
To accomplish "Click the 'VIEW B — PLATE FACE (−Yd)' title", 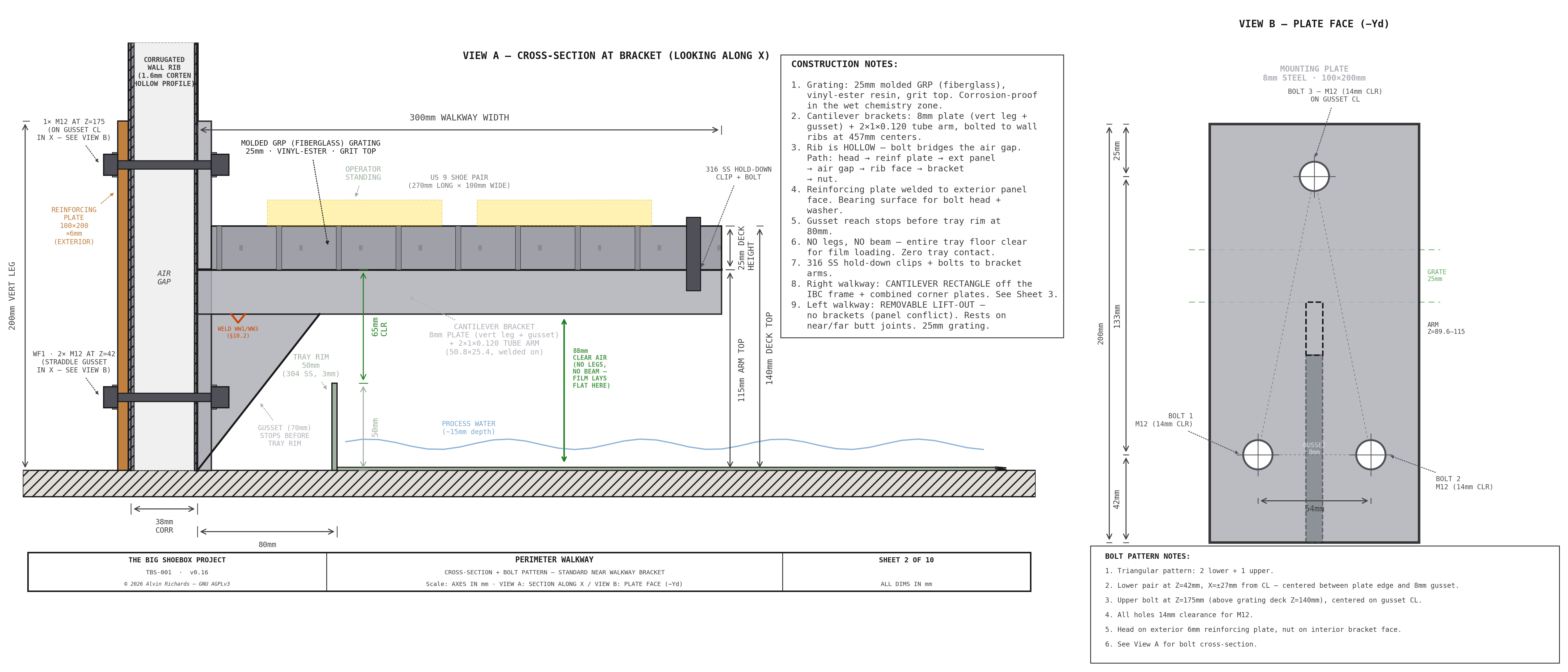I will (1314, 24).
